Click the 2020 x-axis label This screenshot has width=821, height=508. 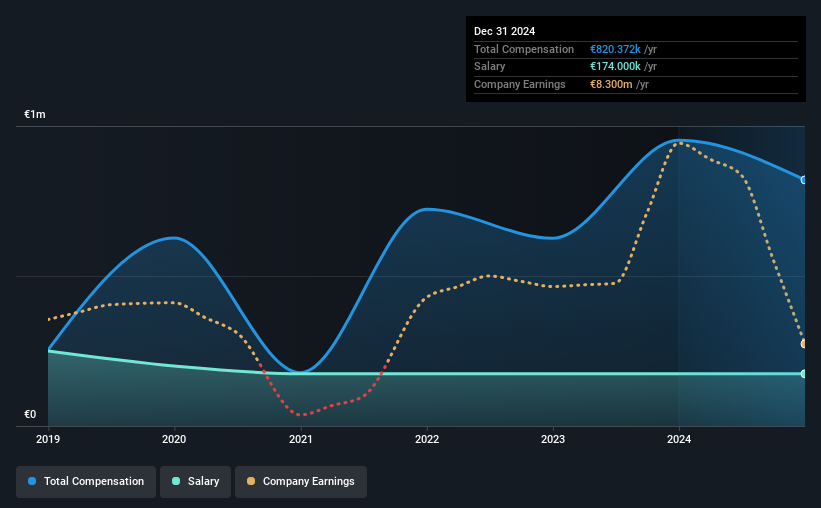tap(174, 439)
